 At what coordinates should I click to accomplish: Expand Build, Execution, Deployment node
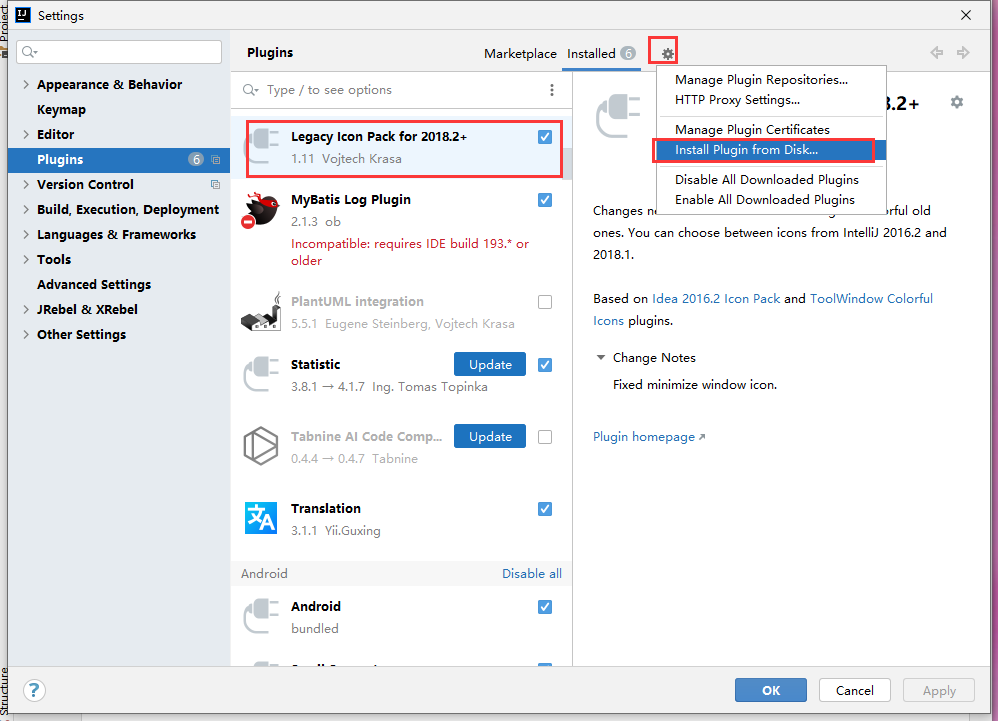(x=26, y=209)
